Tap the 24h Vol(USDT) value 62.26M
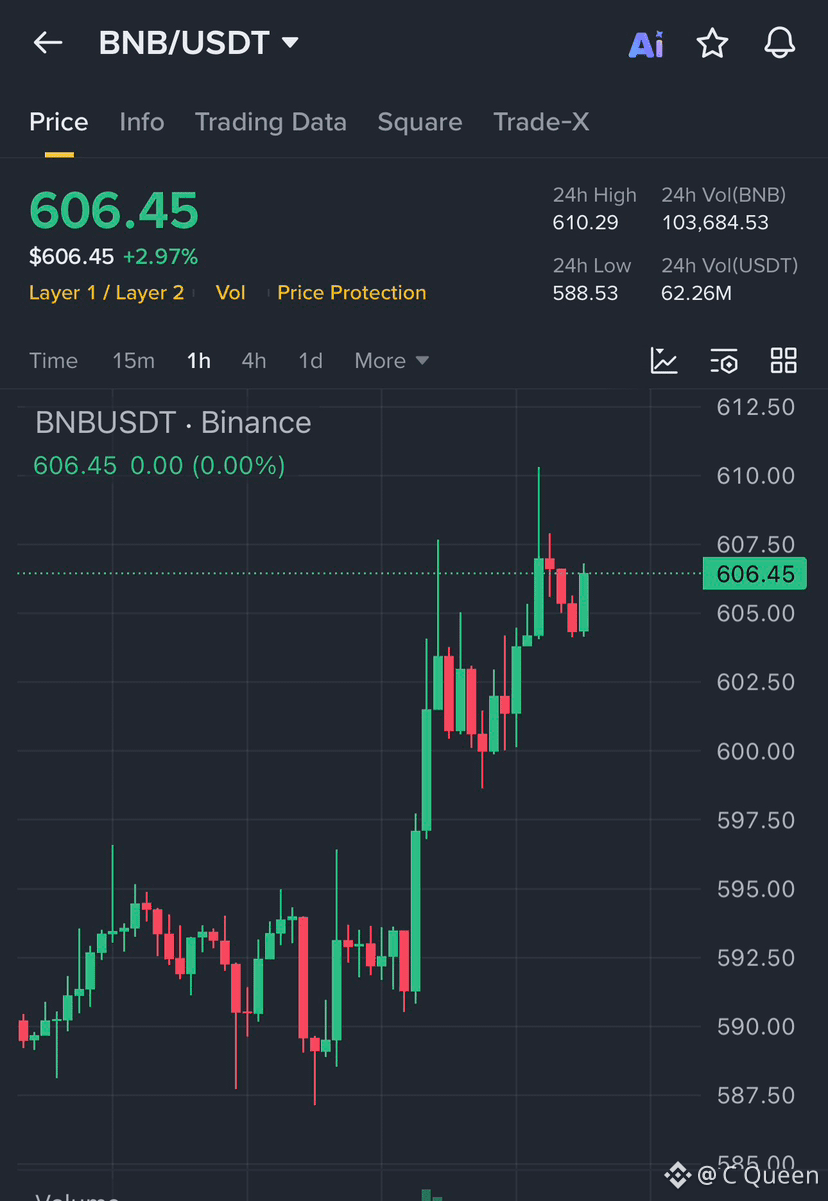The image size is (828, 1201). [697, 294]
